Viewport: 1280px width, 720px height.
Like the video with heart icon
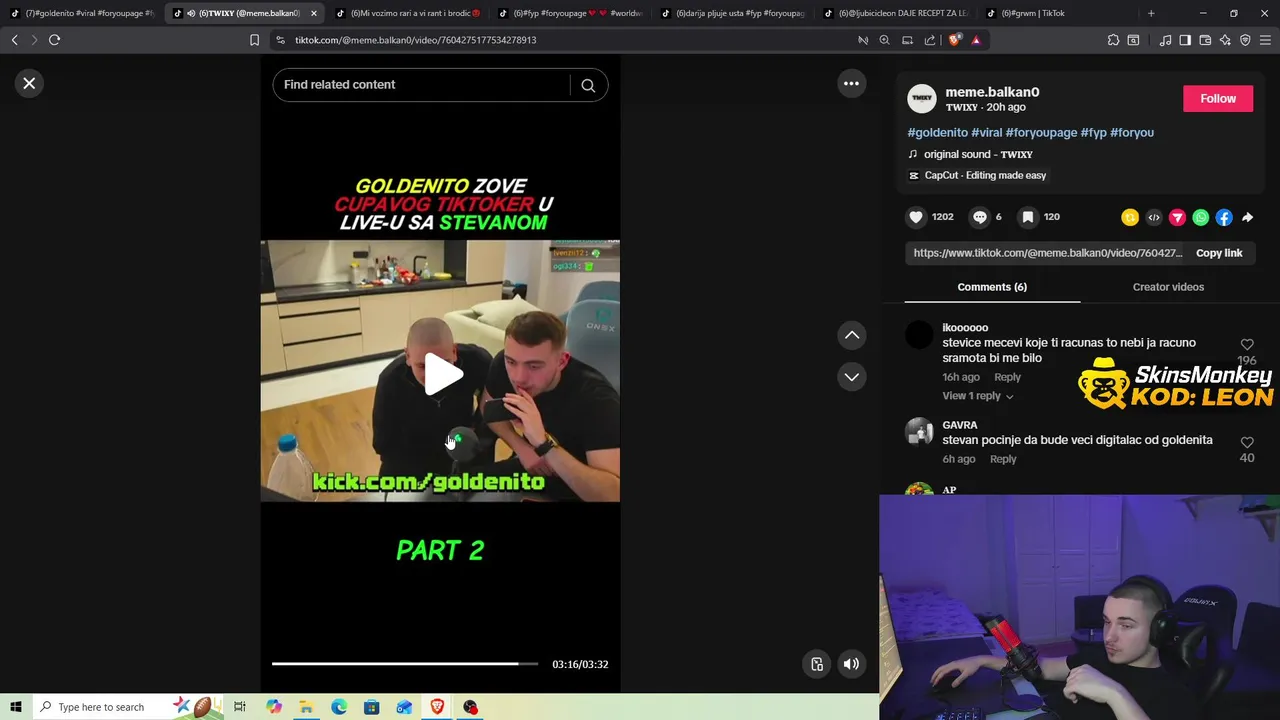(916, 217)
